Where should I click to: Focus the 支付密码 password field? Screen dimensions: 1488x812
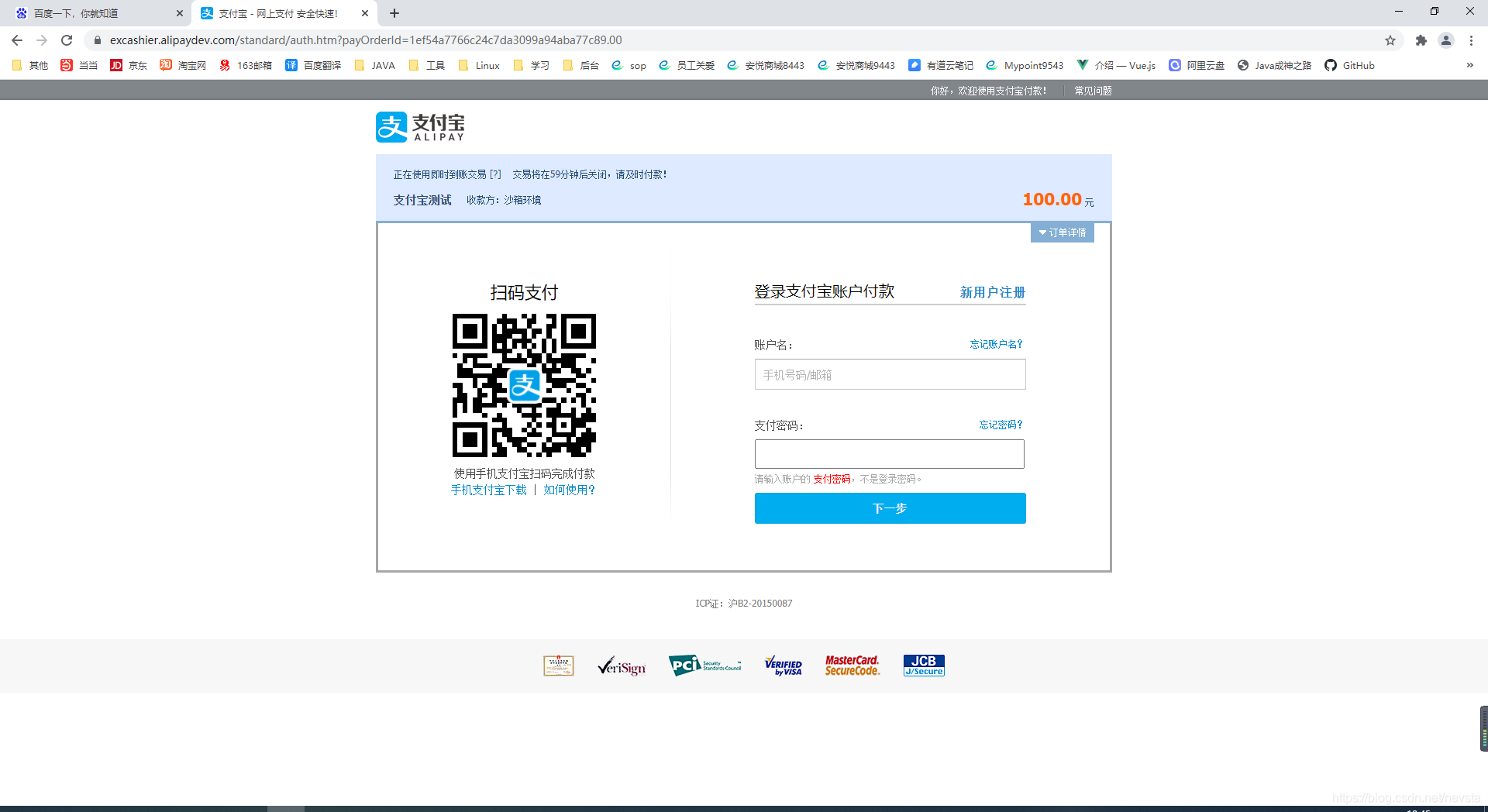tap(890, 454)
